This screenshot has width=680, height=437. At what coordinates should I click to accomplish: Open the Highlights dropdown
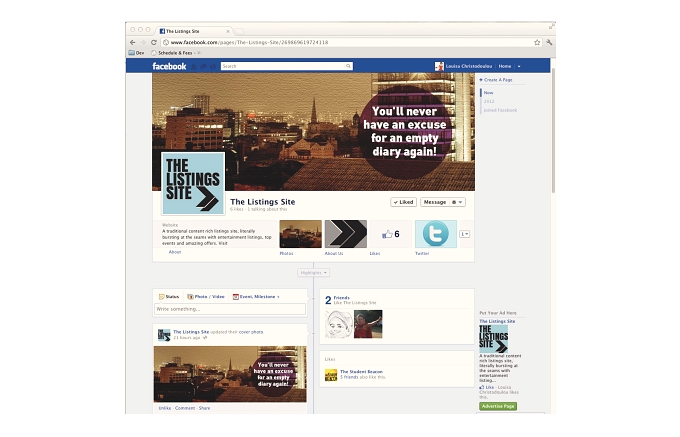point(314,273)
